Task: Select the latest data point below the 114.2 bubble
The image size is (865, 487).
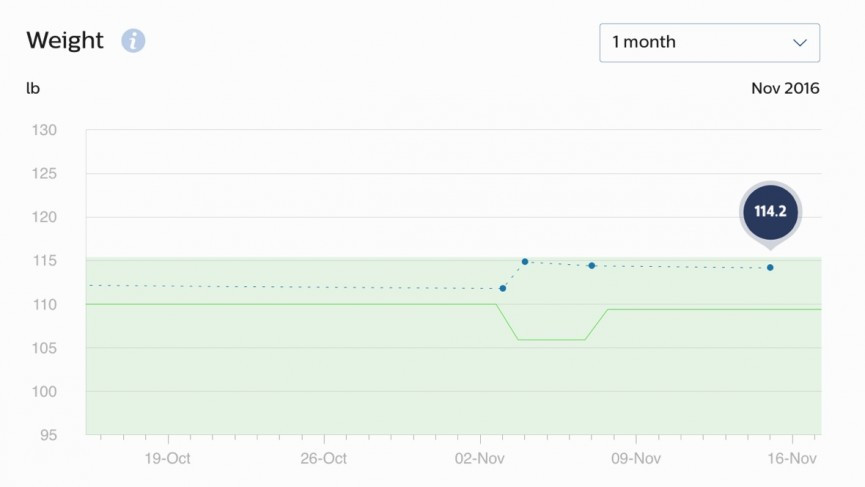Action: 770,268
